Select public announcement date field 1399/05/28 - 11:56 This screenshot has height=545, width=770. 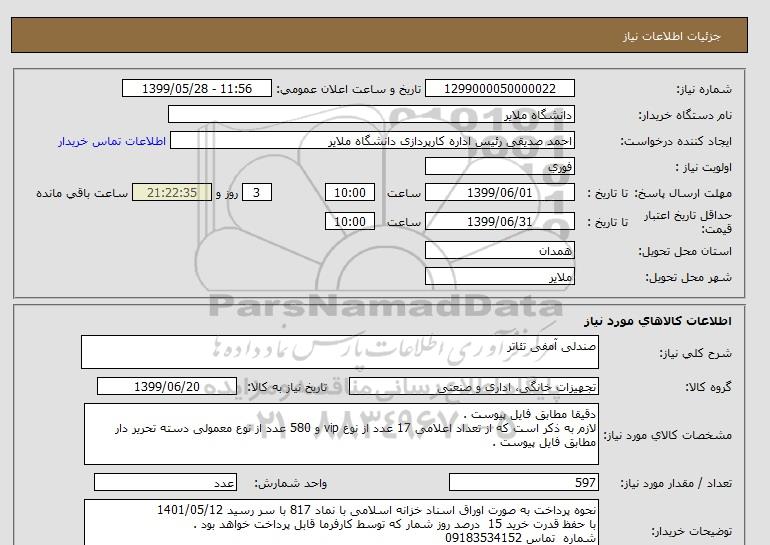coord(196,89)
